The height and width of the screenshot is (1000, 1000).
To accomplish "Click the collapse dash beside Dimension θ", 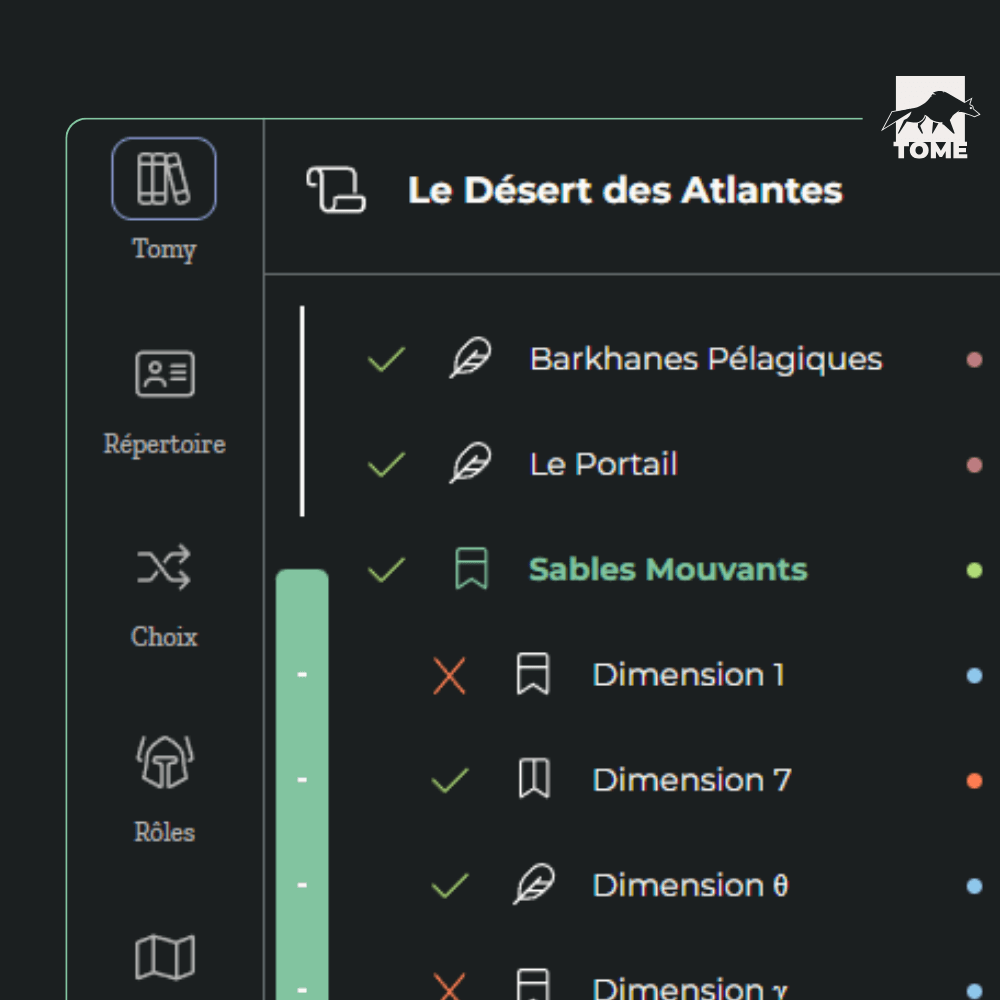I will tap(302, 885).
